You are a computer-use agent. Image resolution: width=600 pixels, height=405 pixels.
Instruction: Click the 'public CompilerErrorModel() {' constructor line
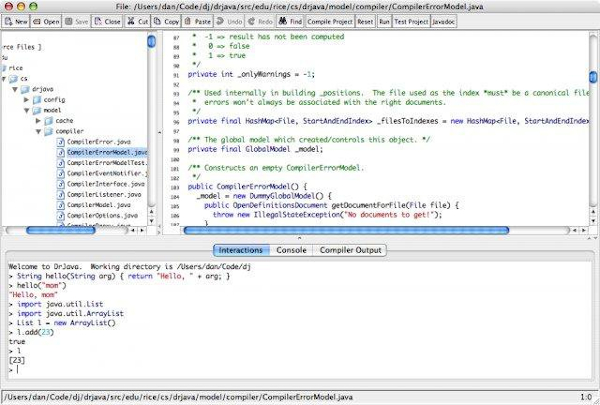point(247,186)
